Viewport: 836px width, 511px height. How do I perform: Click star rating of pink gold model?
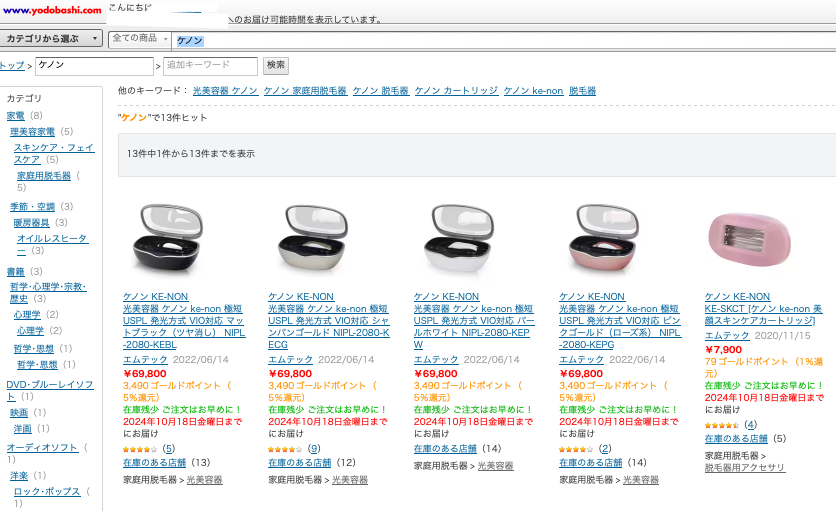coord(576,450)
